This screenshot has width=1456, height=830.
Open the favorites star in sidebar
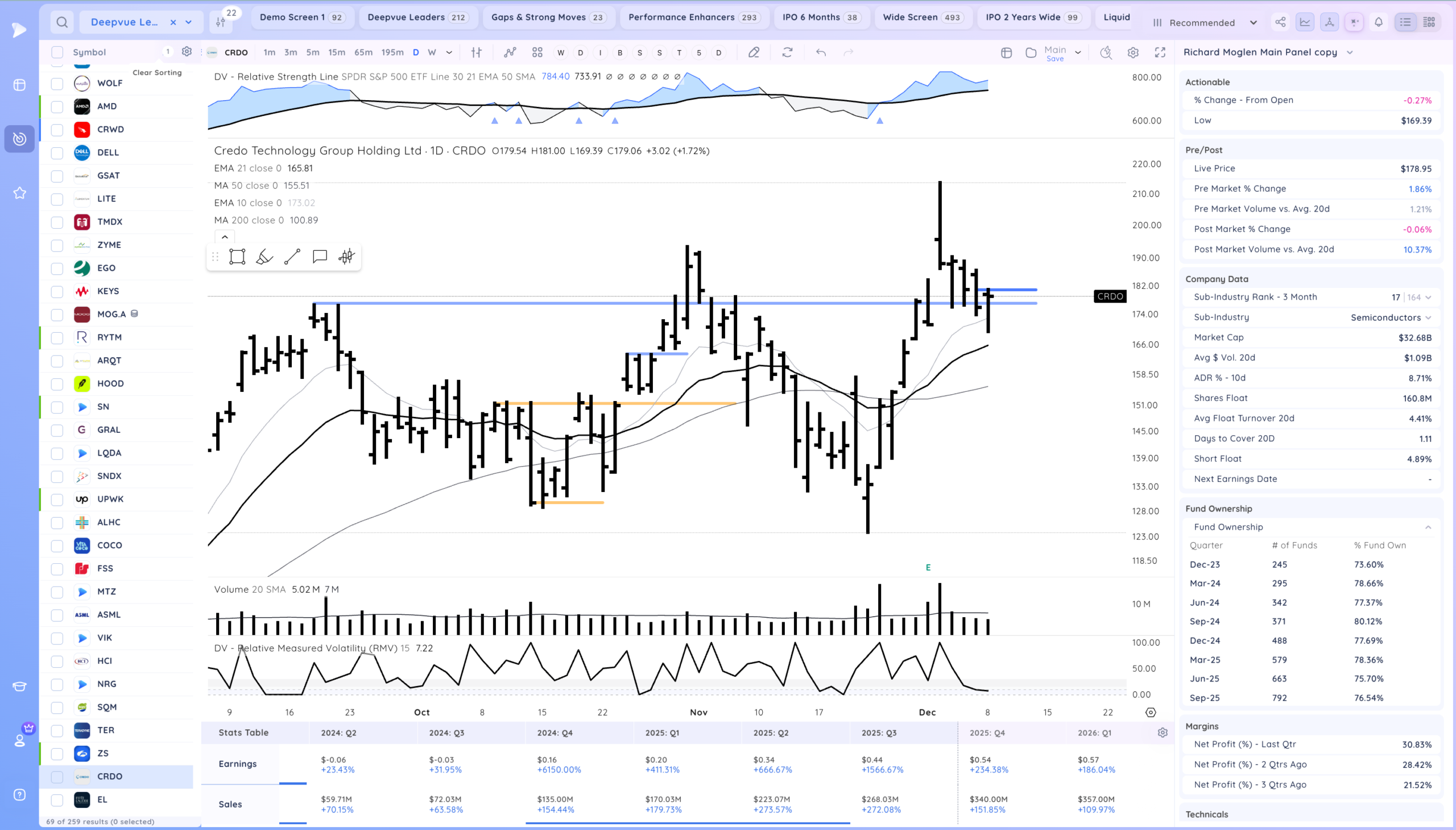pyautogui.click(x=19, y=193)
